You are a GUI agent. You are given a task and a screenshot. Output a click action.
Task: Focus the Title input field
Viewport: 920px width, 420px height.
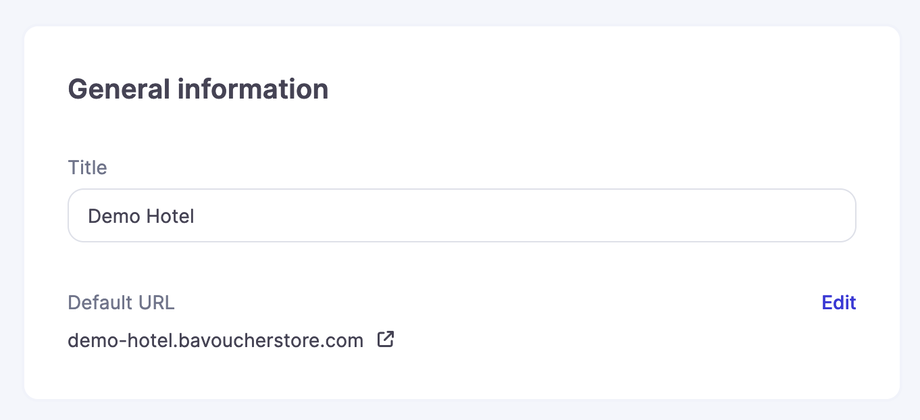tap(461, 216)
